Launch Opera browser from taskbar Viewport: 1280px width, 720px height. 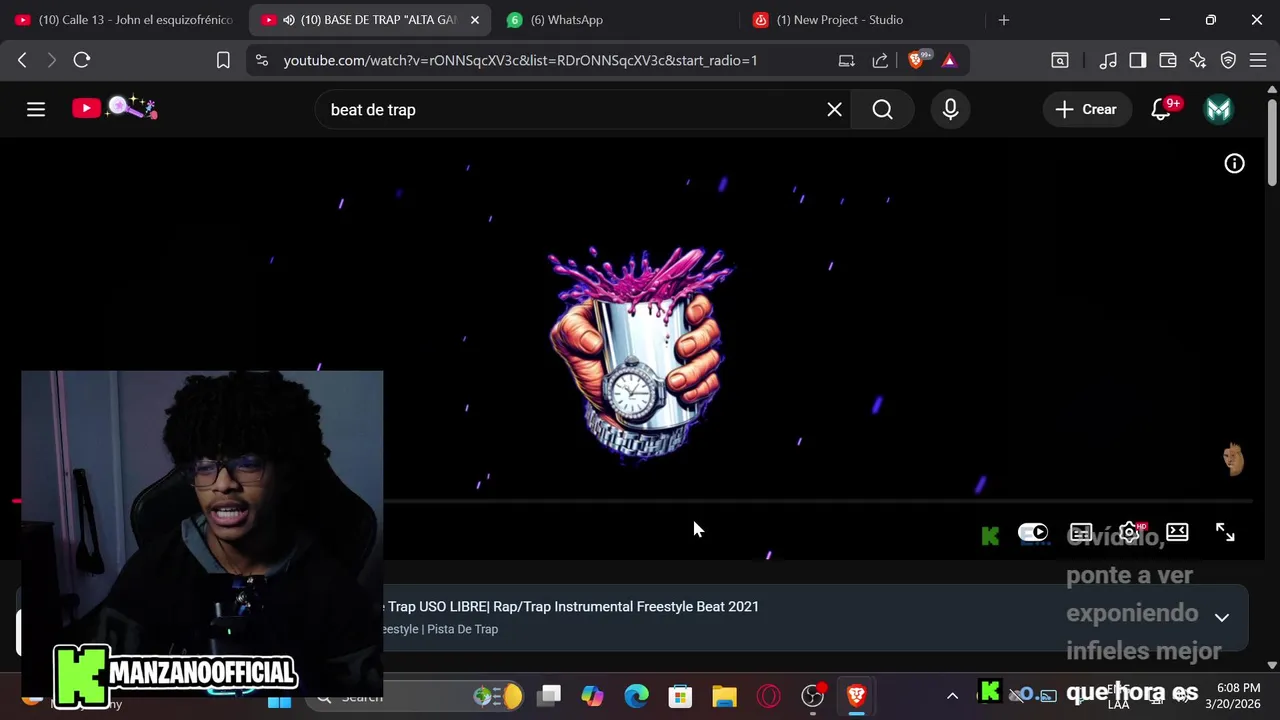(768, 696)
